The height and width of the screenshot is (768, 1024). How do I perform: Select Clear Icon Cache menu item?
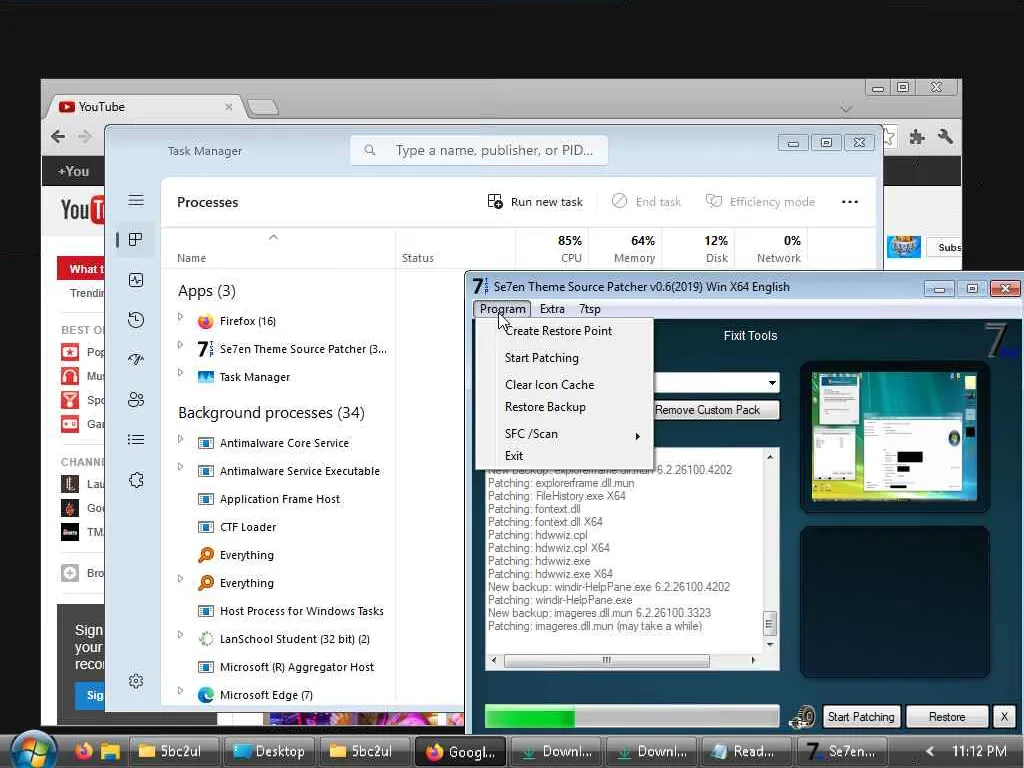(566, 385)
